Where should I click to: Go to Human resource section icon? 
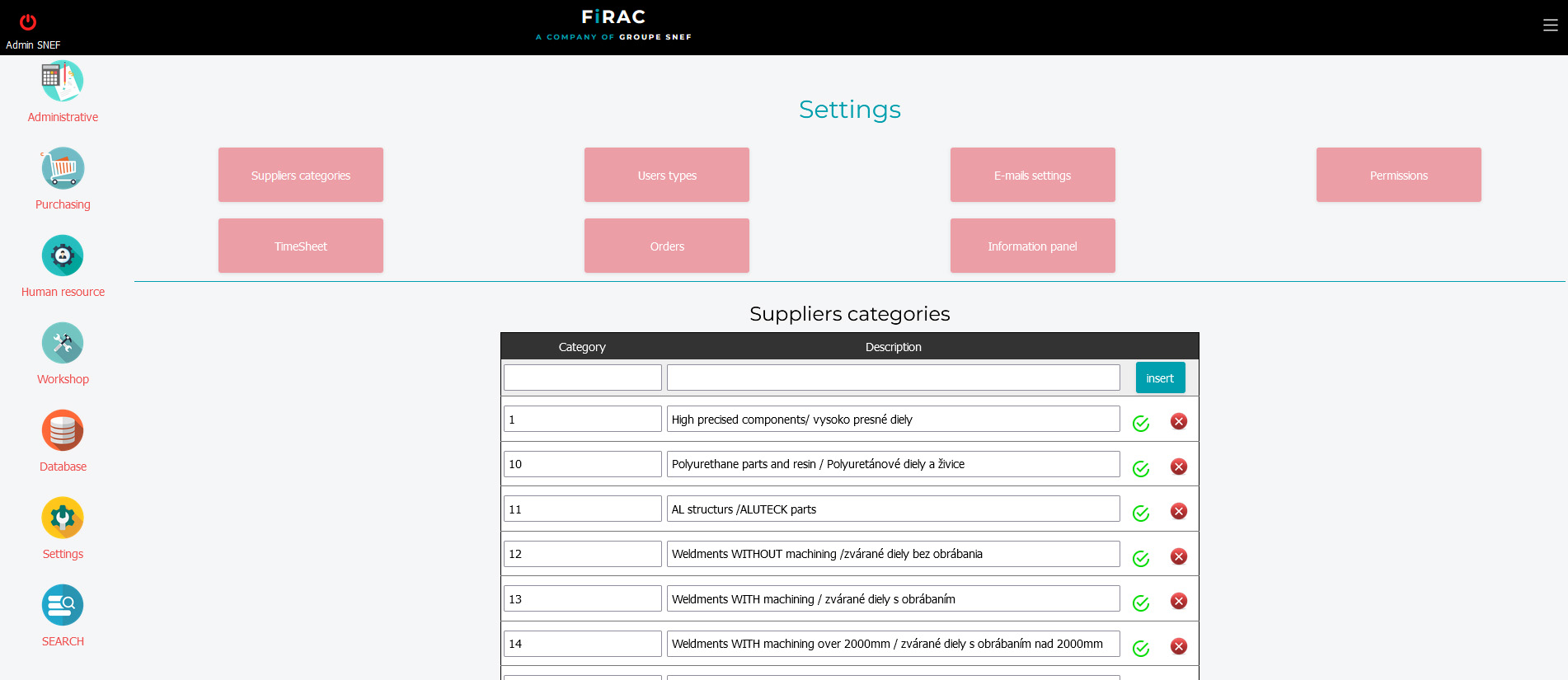[63, 256]
